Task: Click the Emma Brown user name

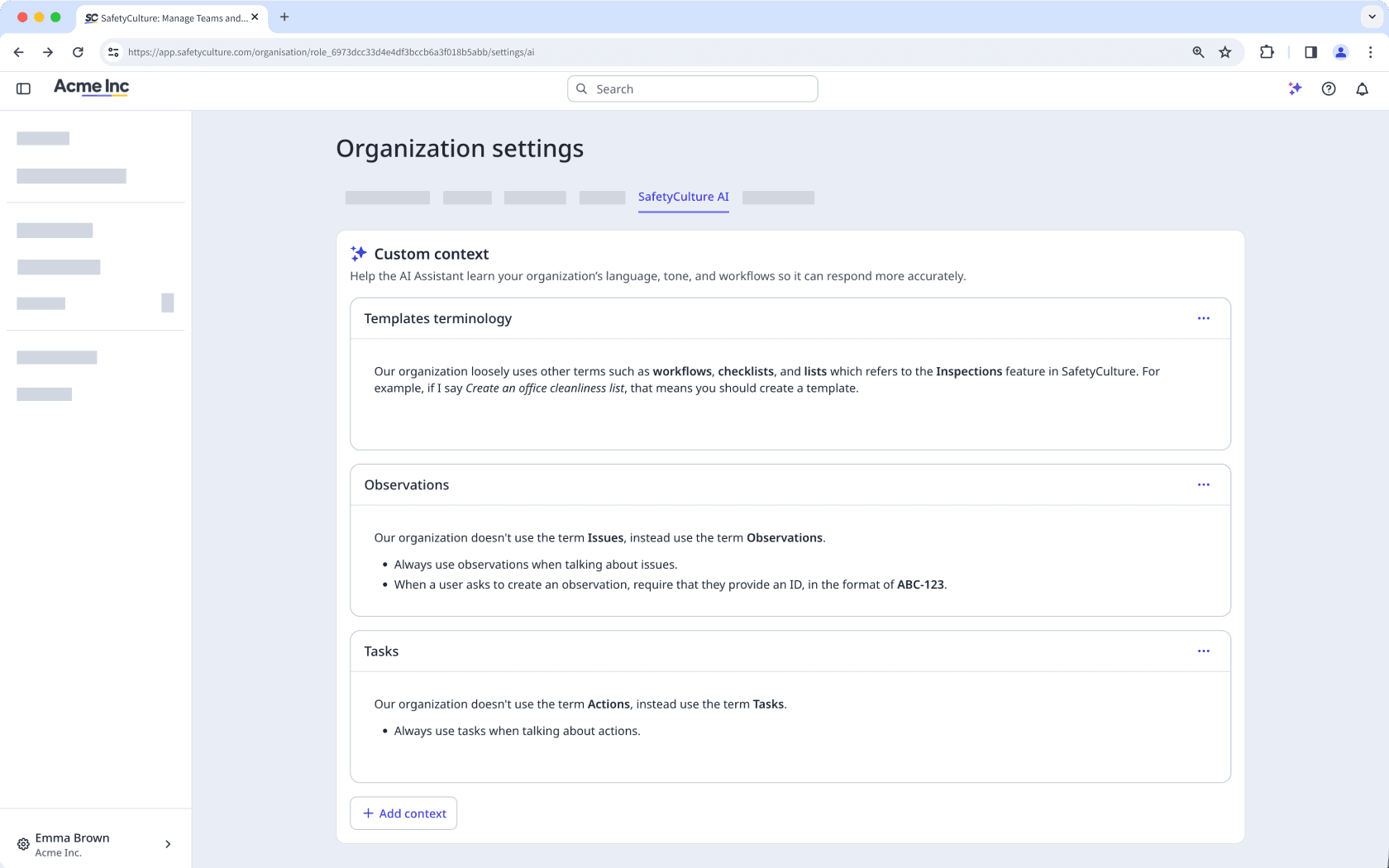Action: 73,837
